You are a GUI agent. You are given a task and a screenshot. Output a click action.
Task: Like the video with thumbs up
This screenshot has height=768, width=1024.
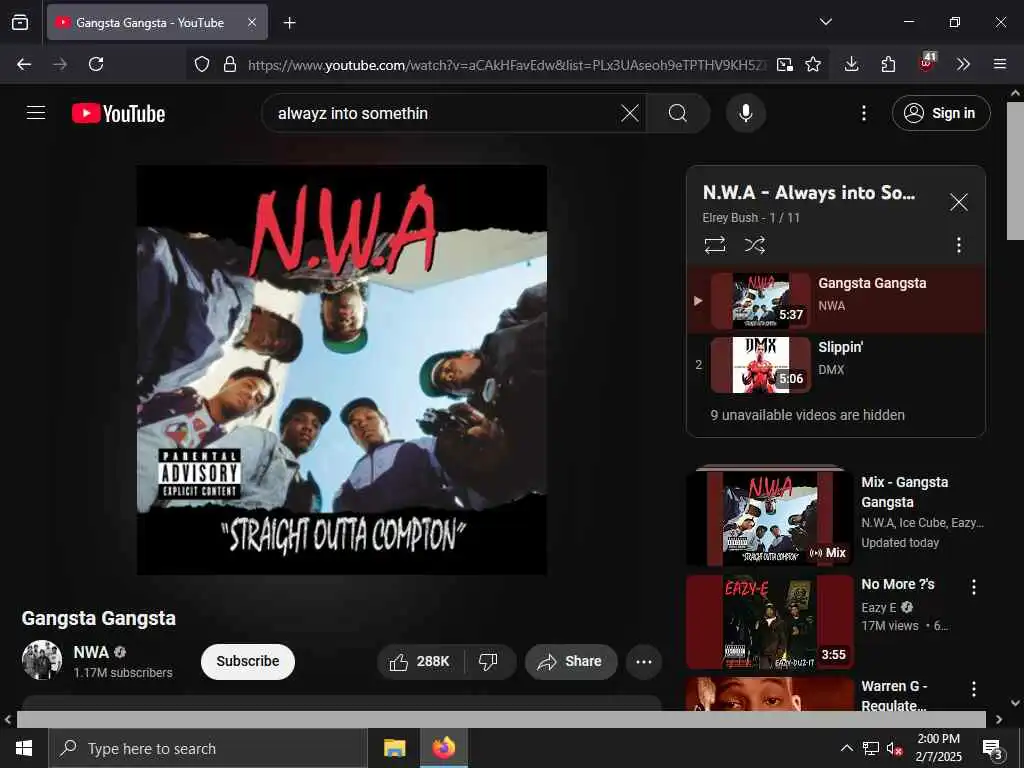pyautogui.click(x=421, y=662)
